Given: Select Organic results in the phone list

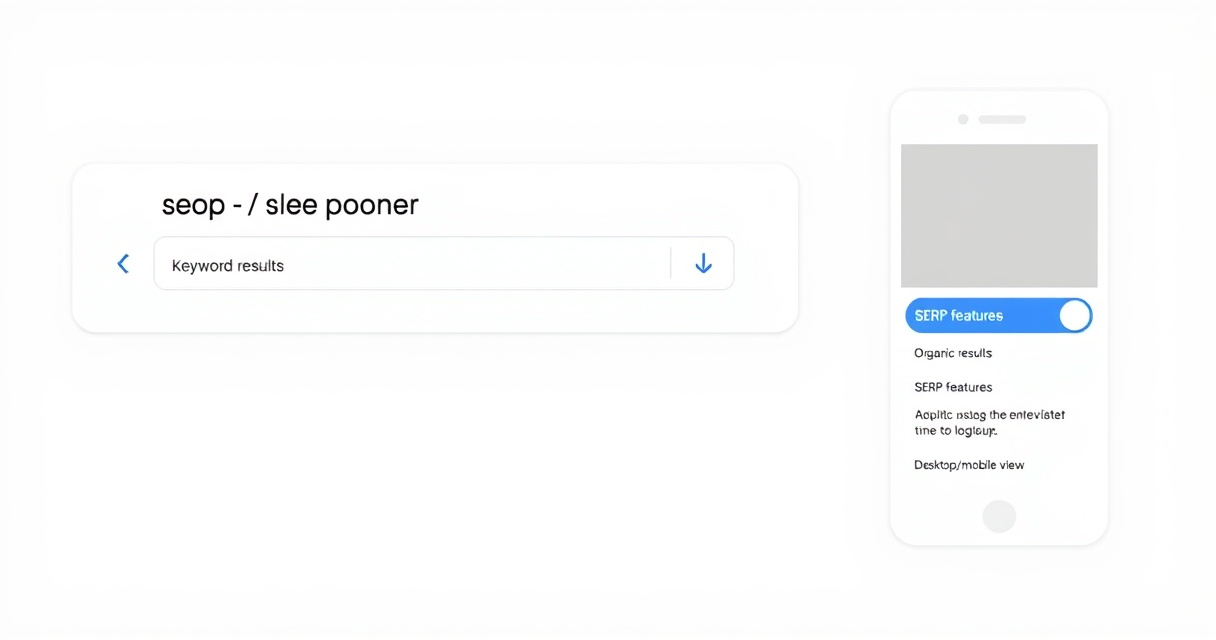Looking at the screenshot, I should (x=953, y=353).
